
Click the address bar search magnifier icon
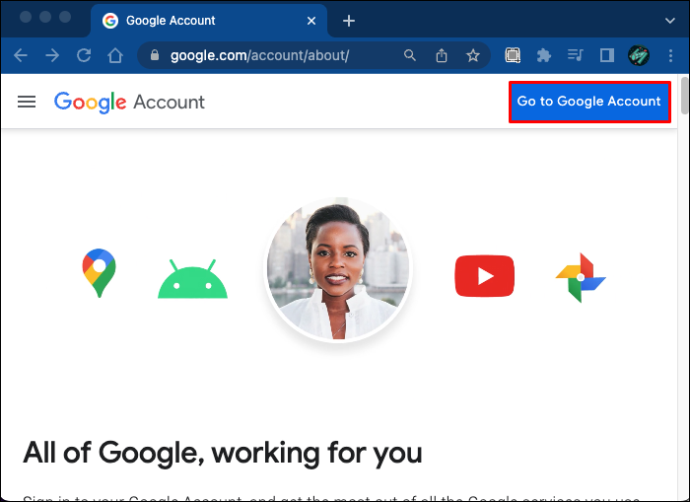pyautogui.click(x=410, y=55)
